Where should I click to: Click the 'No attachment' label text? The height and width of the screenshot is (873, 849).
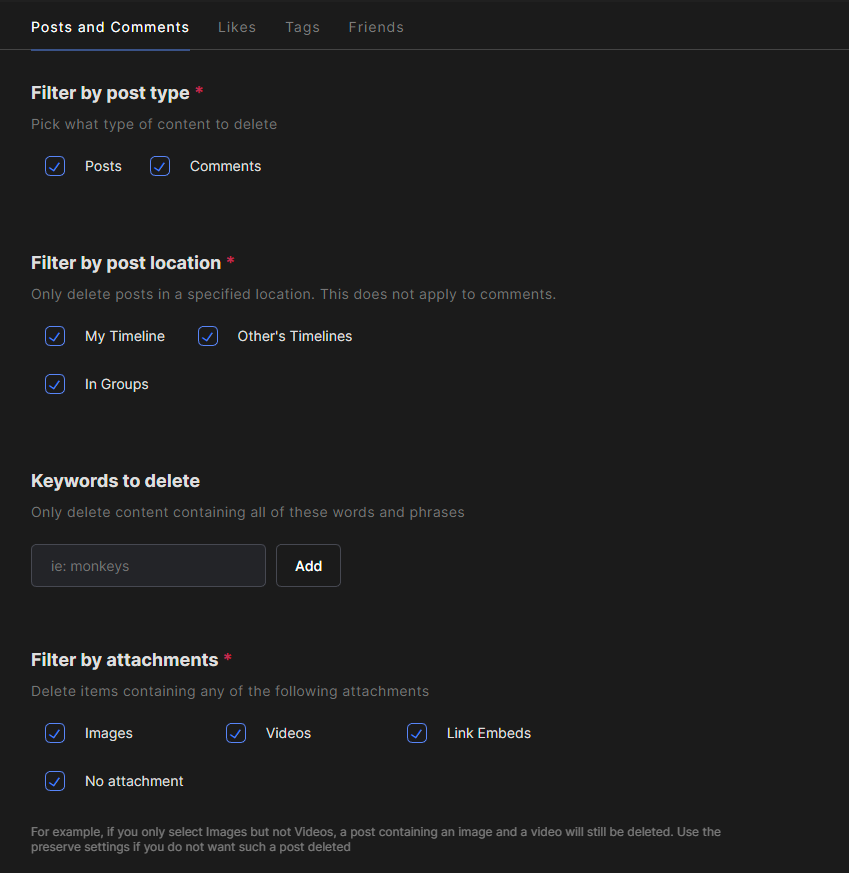[x=134, y=781]
